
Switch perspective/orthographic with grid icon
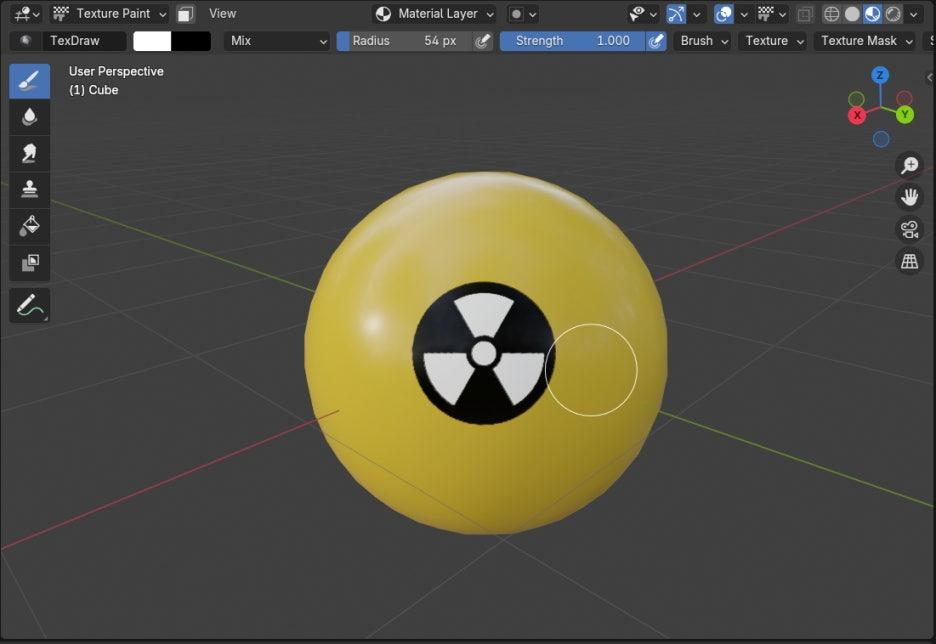click(909, 261)
